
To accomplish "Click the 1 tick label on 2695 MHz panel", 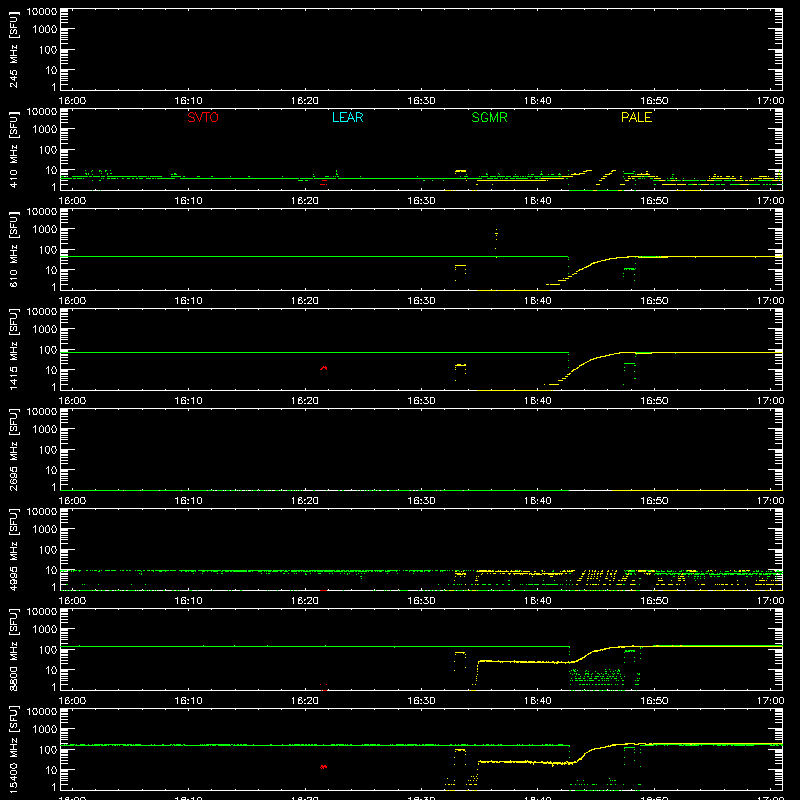I will point(54,487).
